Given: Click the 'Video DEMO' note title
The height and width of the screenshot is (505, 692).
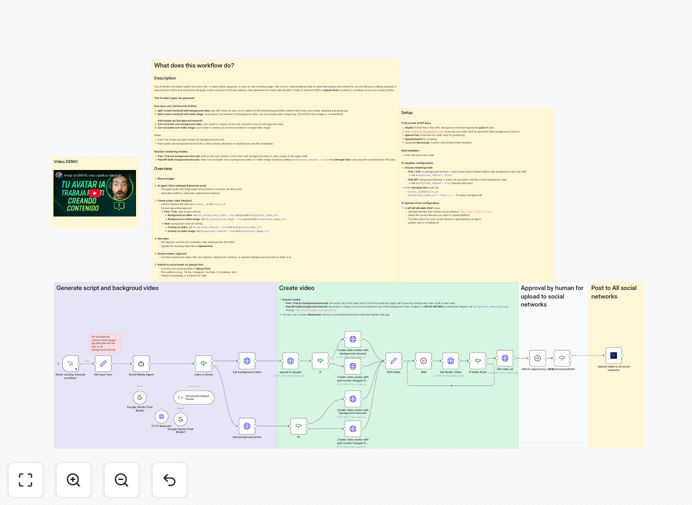Looking at the screenshot, I should click(66, 162).
